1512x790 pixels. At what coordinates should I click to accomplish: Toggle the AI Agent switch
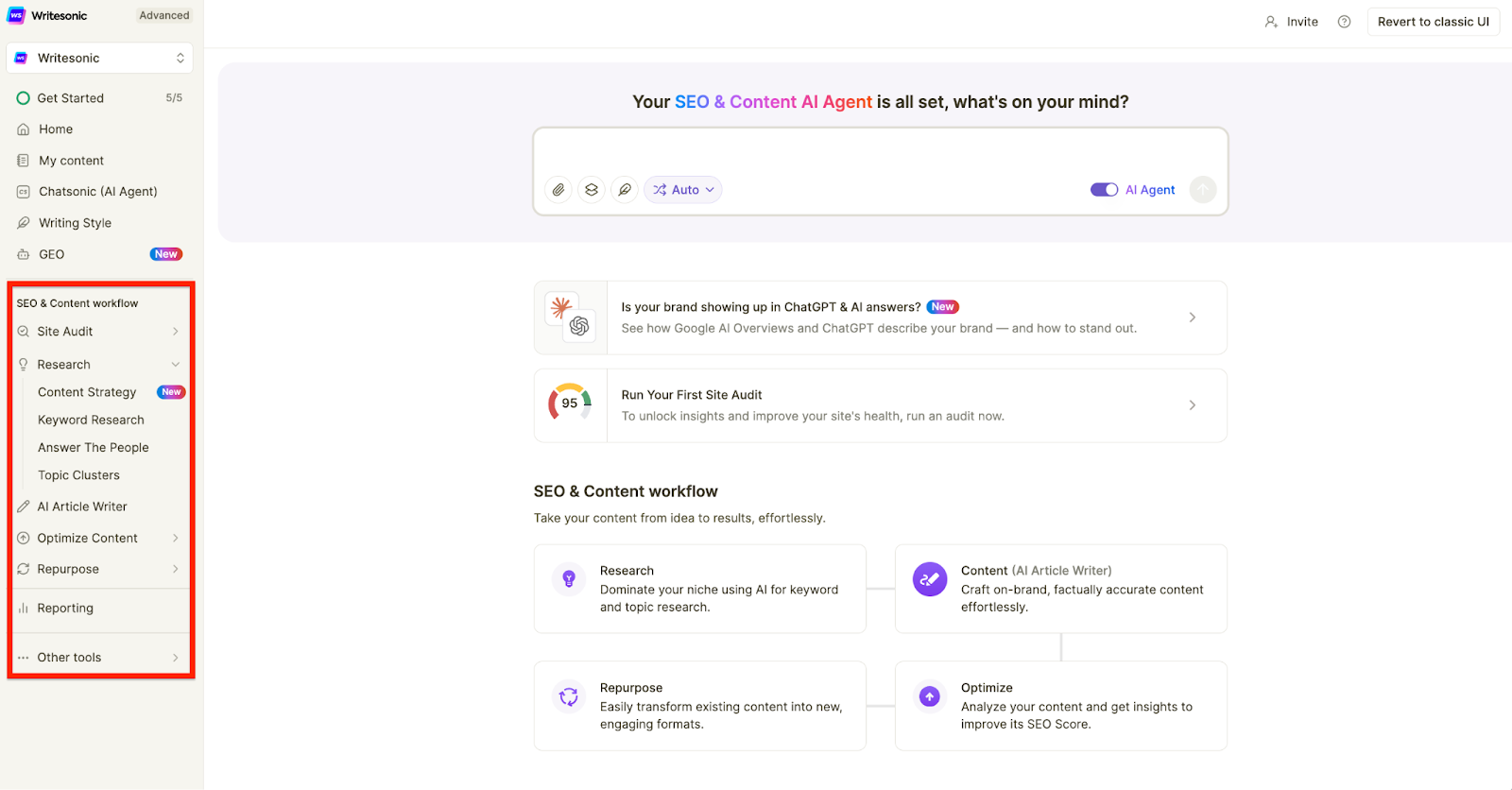click(x=1104, y=190)
